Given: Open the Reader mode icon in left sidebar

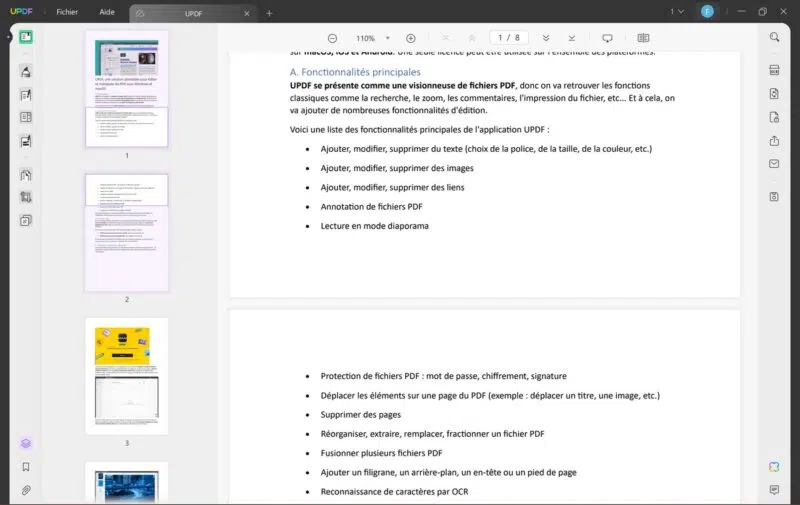Looking at the screenshot, I should 26,37.
